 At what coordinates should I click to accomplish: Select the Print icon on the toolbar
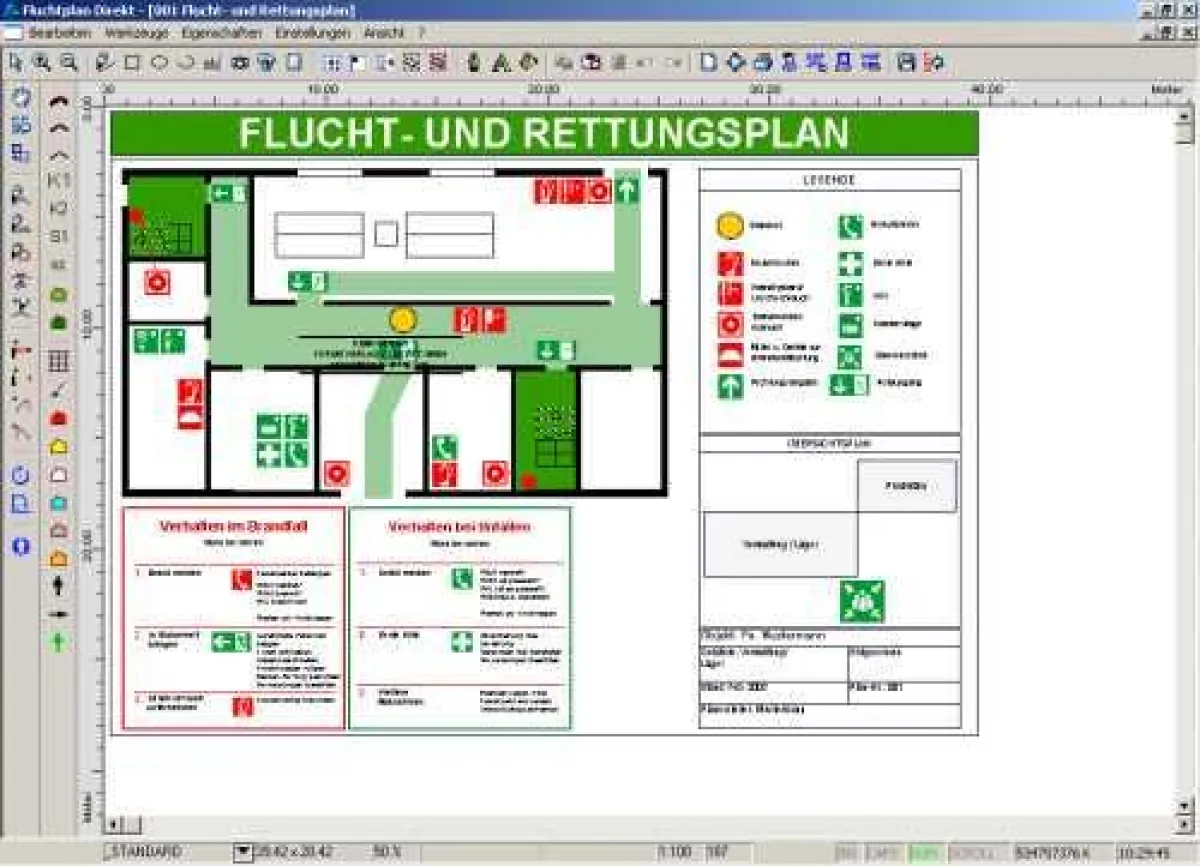(x=762, y=62)
